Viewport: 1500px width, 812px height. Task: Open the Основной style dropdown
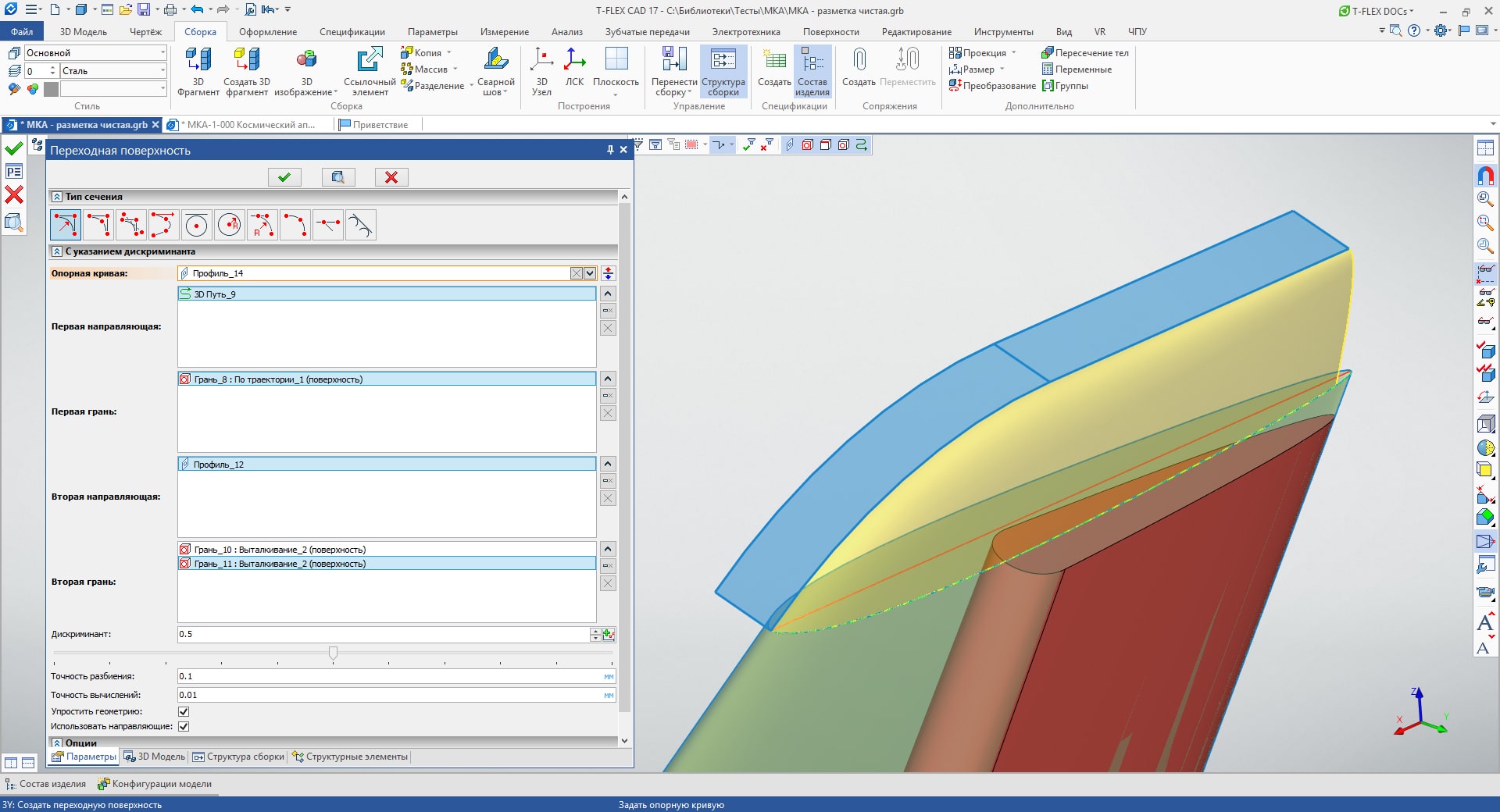(163, 52)
